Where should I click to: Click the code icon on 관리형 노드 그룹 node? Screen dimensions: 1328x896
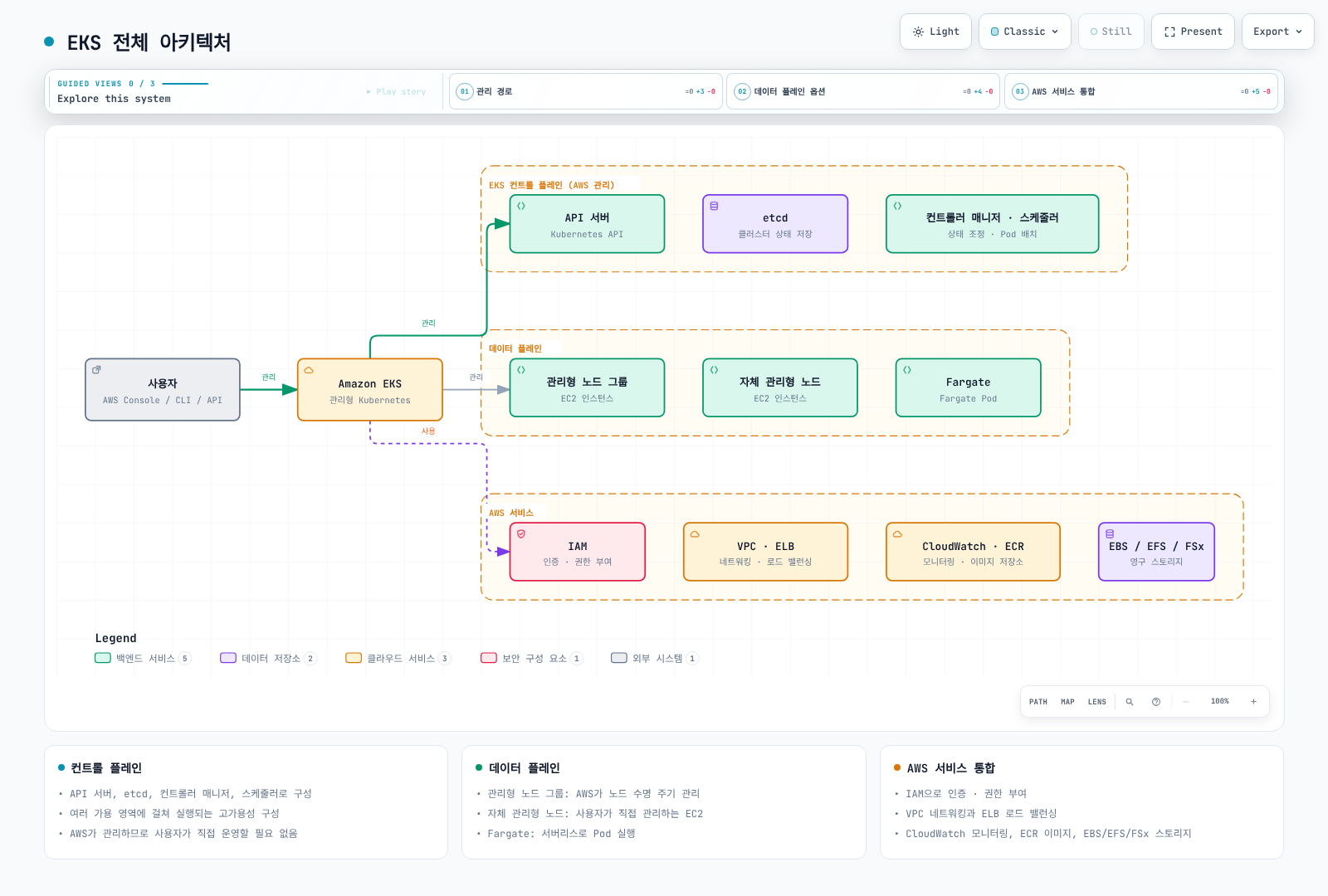521,370
